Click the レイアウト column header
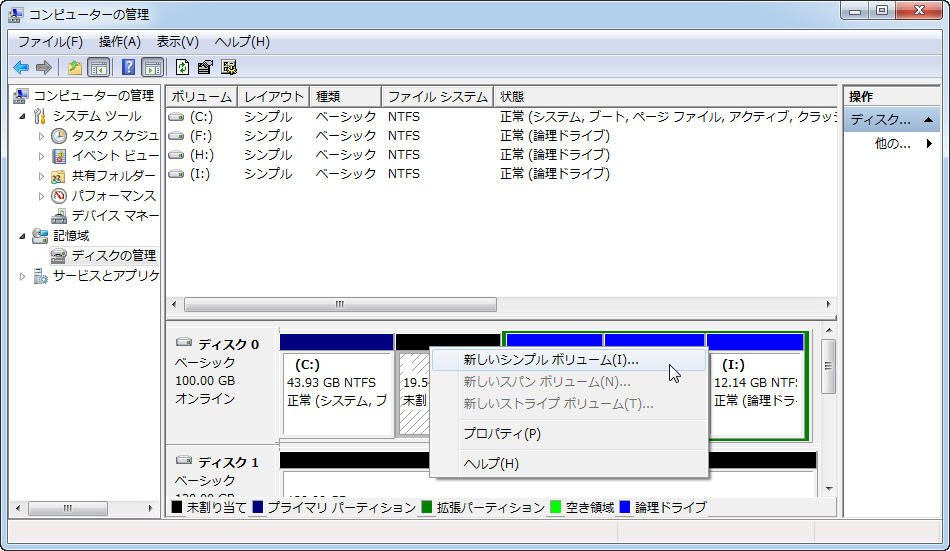This screenshot has height=551, width=950. pos(274,96)
